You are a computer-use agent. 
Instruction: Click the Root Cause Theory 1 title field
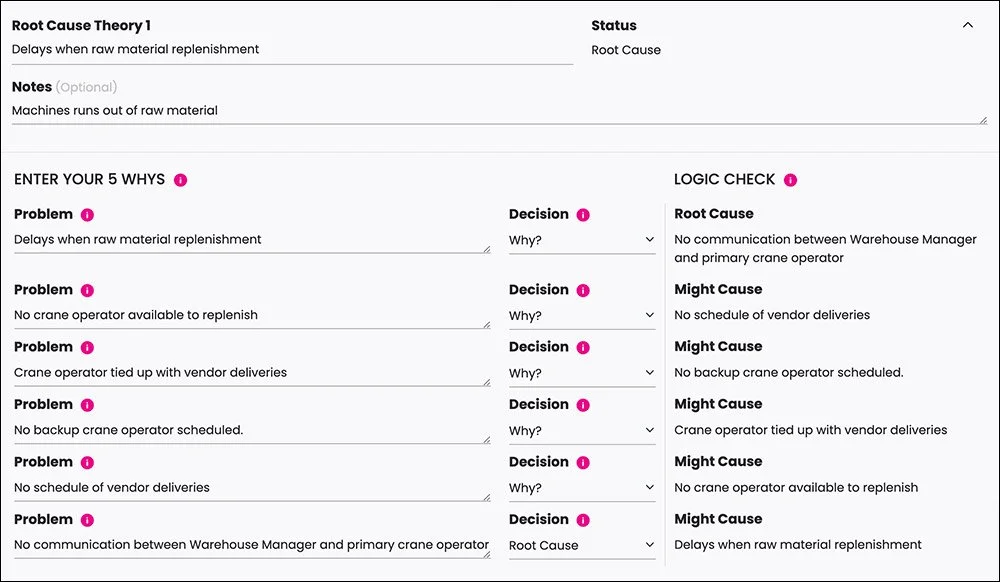pos(290,49)
